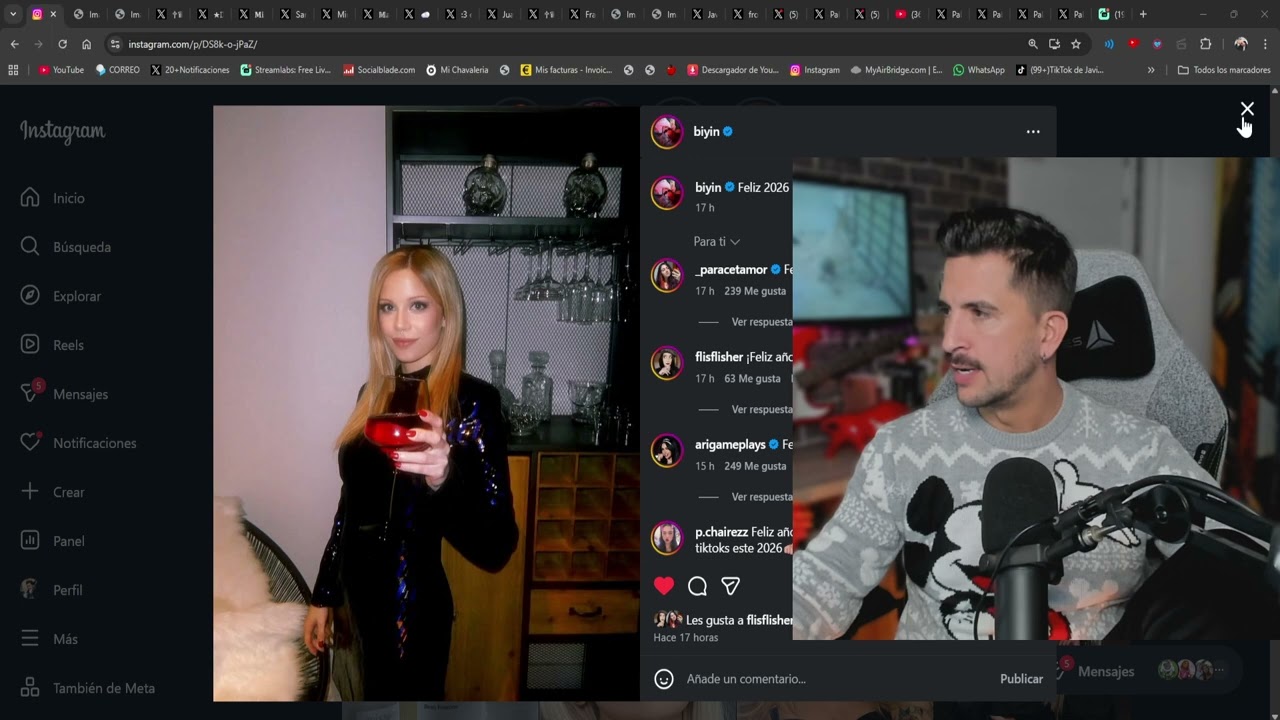Click p.chairezz avatar in comments
Image resolution: width=1280 pixels, height=720 pixels.
click(x=667, y=538)
